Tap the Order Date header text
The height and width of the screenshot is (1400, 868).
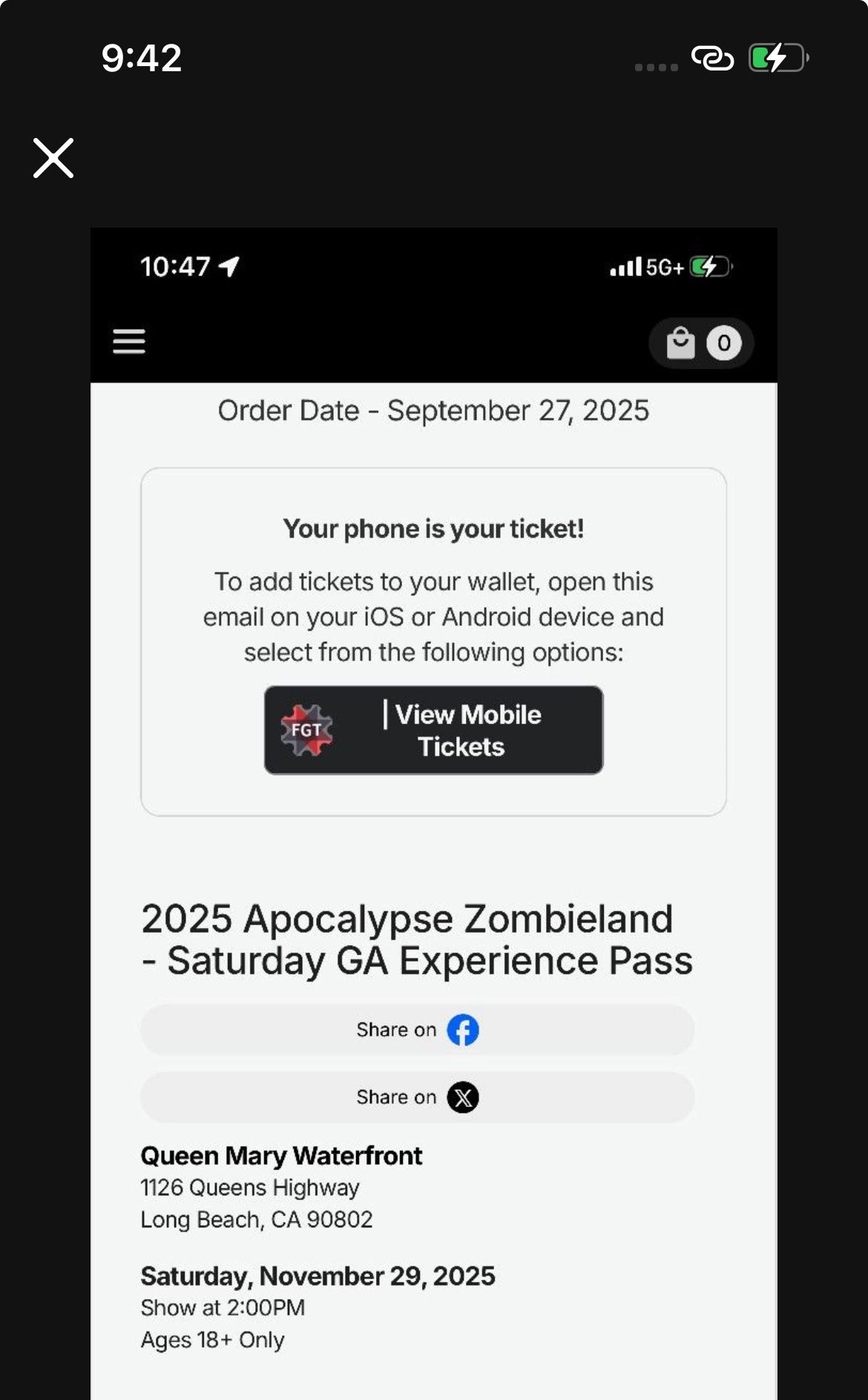point(433,410)
